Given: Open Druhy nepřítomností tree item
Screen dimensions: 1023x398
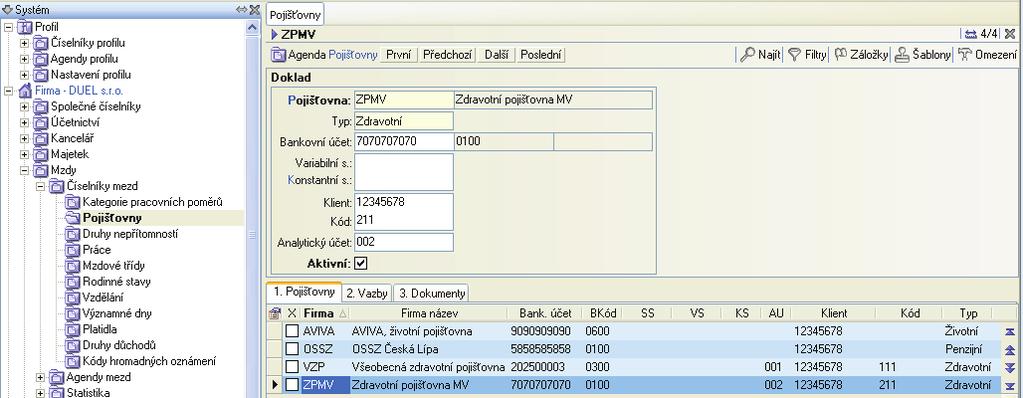Looking at the screenshot, I should coord(130,234).
